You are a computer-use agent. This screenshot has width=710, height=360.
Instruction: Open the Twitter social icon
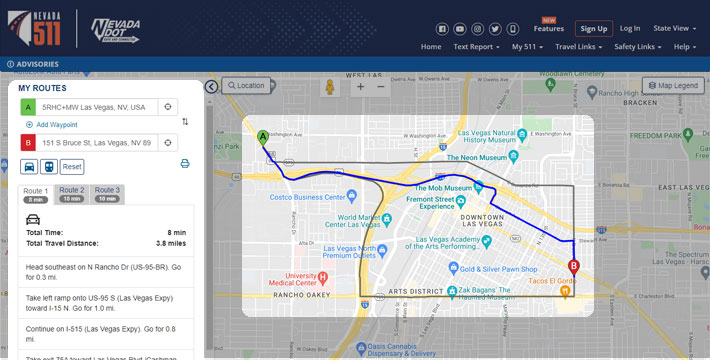(x=495, y=29)
